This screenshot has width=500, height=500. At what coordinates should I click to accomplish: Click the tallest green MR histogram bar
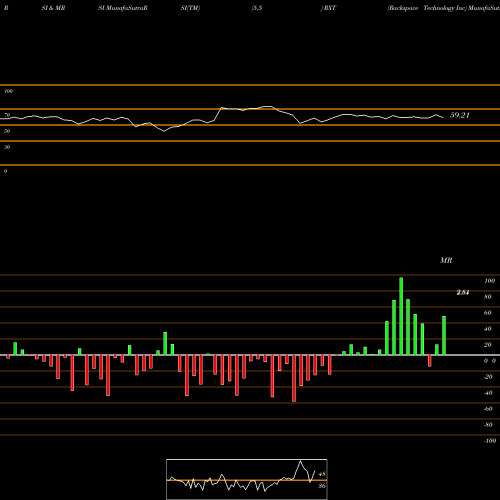pyautogui.click(x=401, y=316)
